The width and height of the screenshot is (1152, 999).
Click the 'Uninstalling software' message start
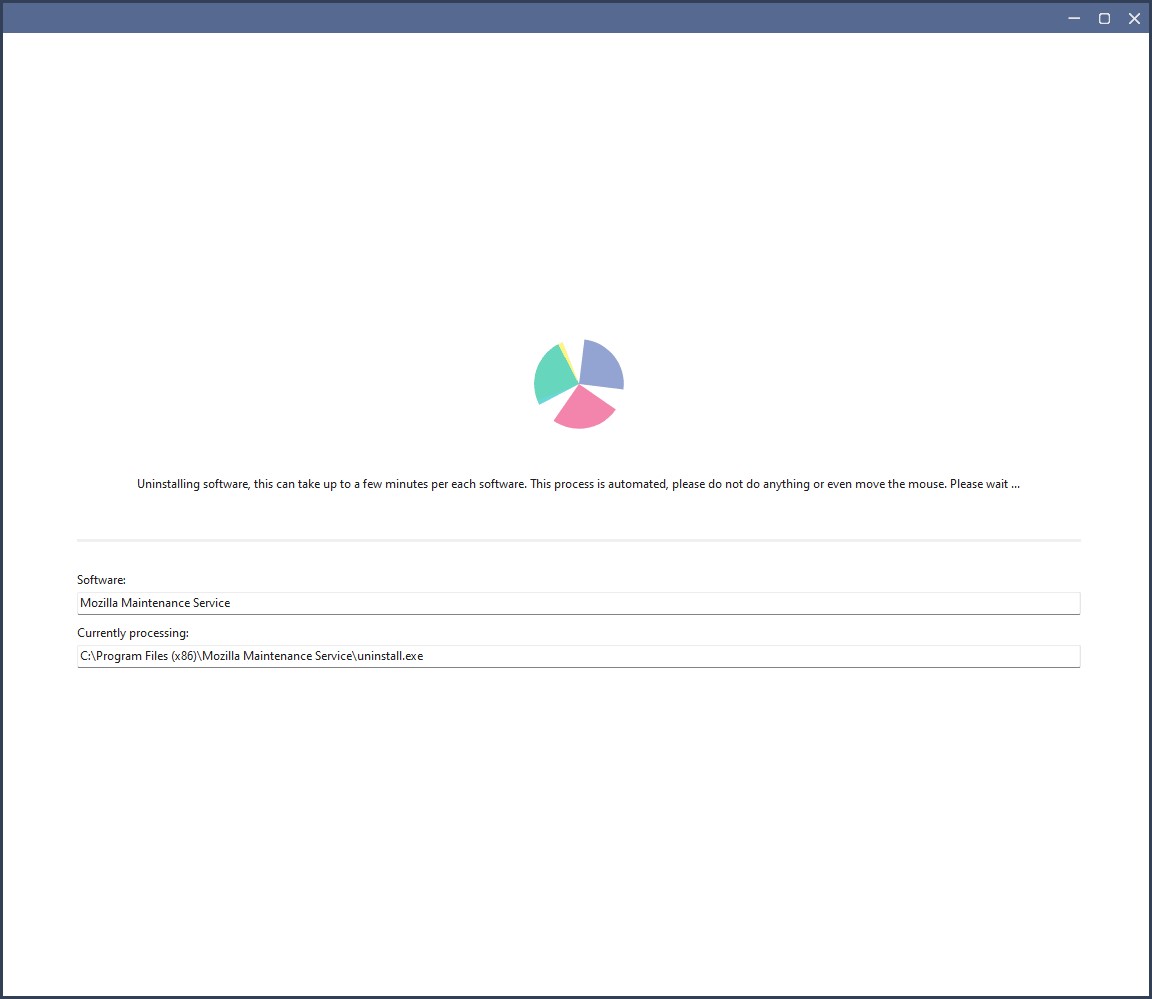tap(192, 484)
